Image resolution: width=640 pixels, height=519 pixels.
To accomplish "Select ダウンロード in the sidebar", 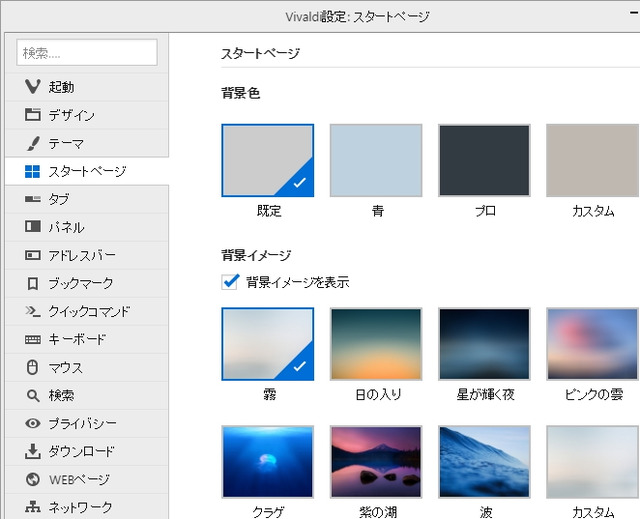I will tap(87, 452).
